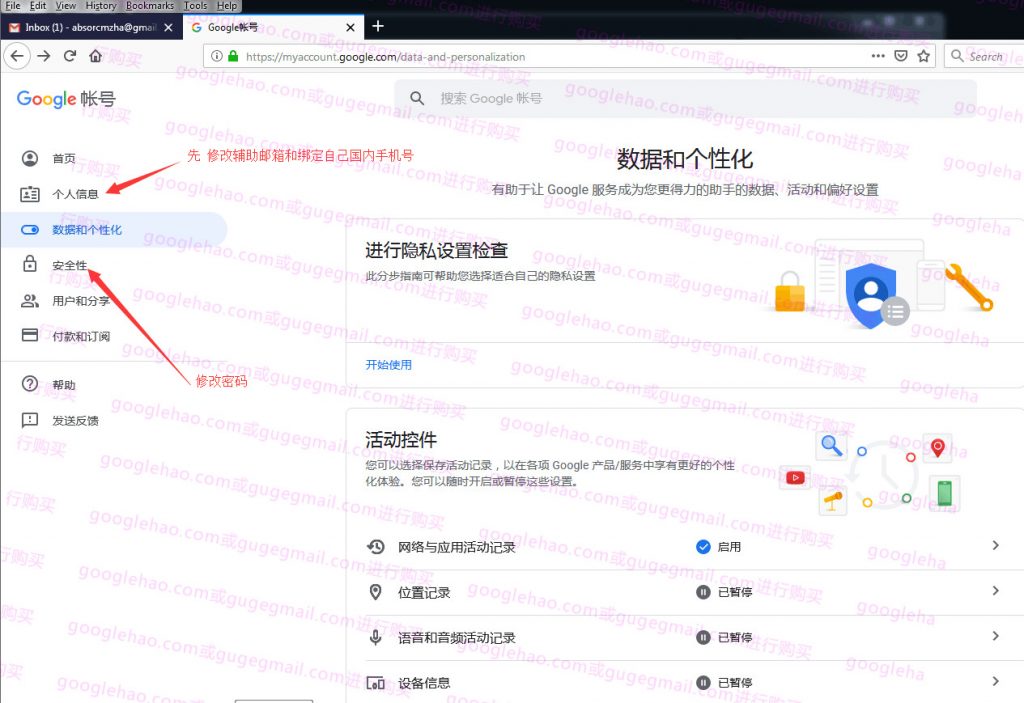Open the Help menu

(x=227, y=6)
